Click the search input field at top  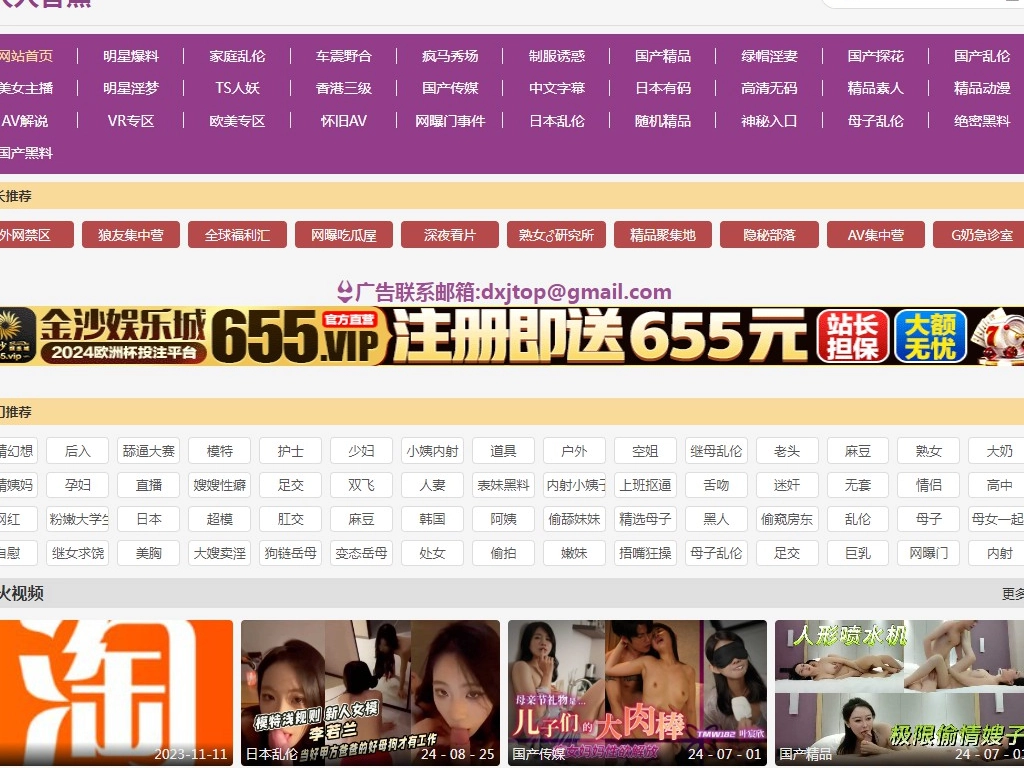[920, 3]
